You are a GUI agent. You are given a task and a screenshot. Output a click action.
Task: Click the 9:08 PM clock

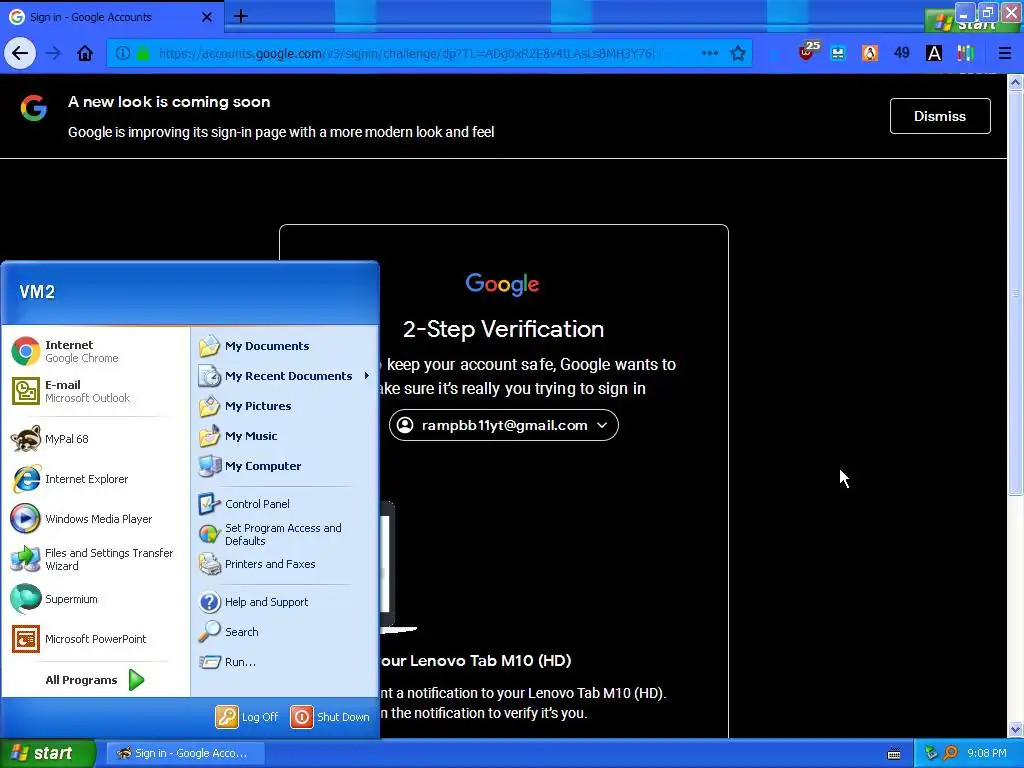pyautogui.click(x=987, y=753)
